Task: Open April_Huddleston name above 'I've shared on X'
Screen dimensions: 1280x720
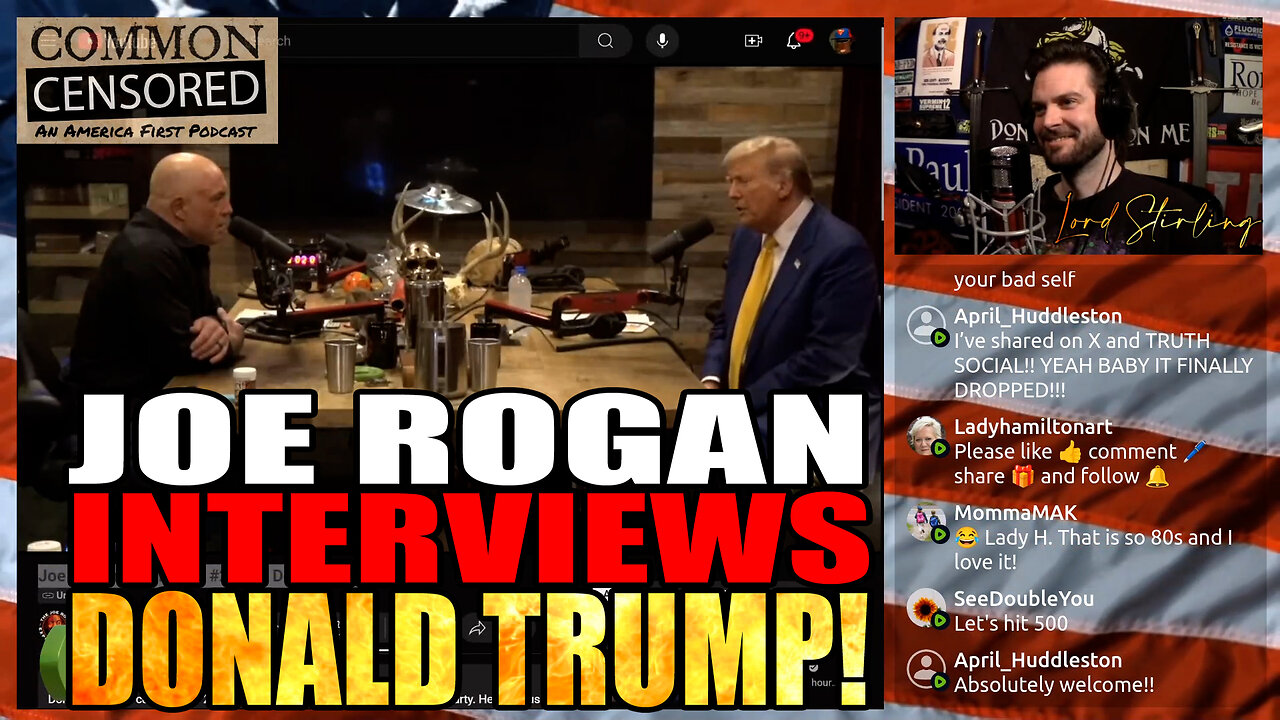Action: coord(1038,316)
